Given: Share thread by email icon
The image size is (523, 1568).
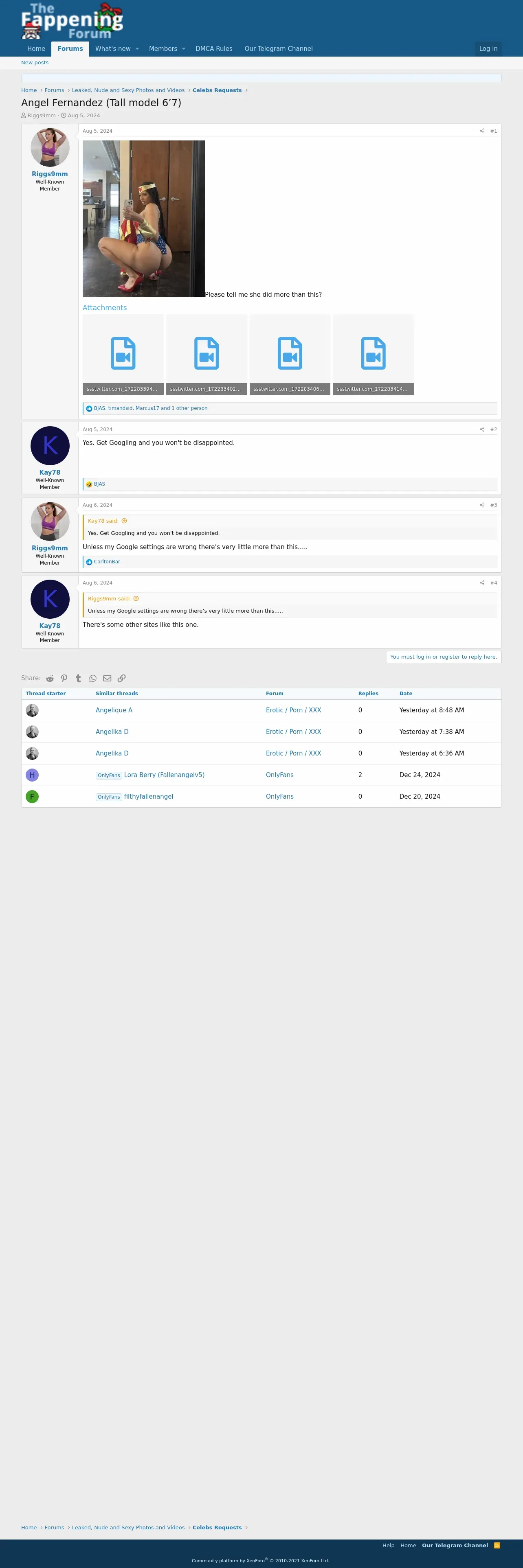Looking at the screenshot, I should click(x=107, y=678).
